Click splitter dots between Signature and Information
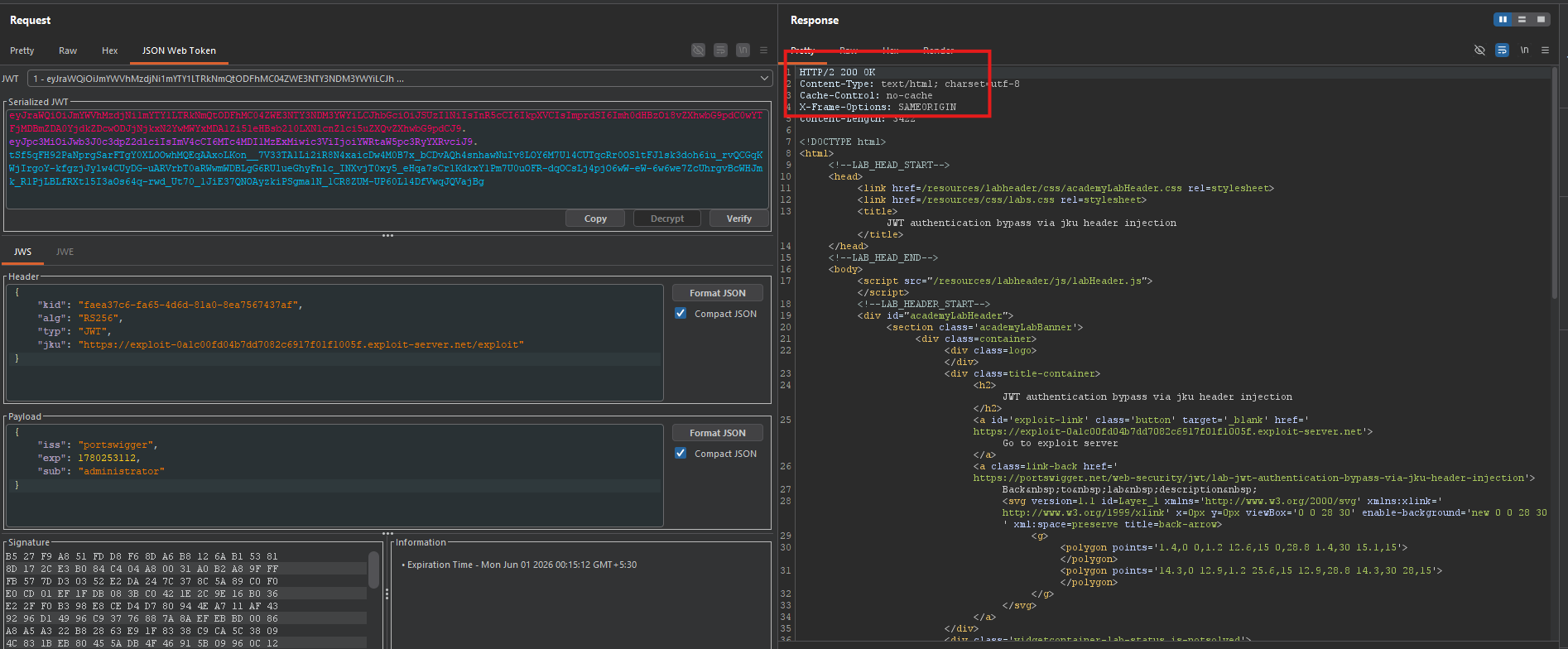 (x=387, y=594)
